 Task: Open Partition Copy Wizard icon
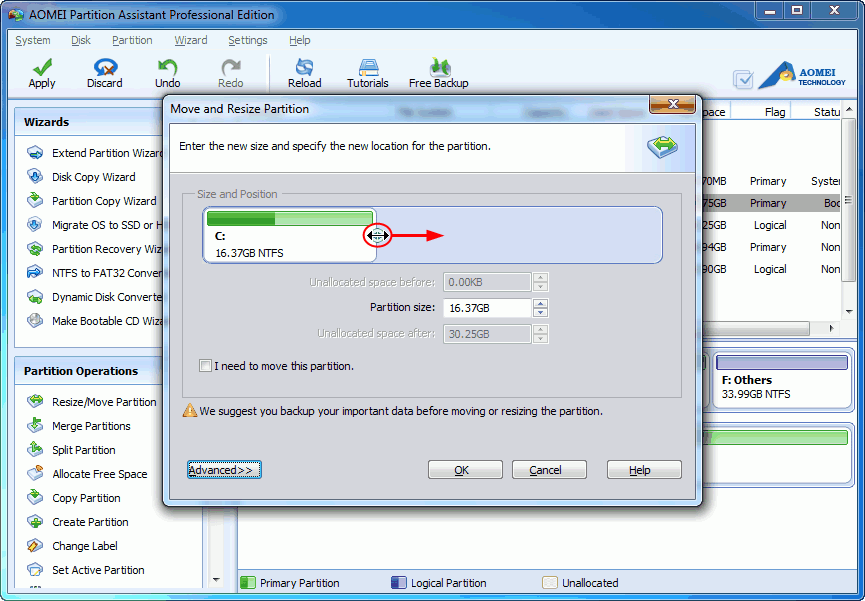pos(35,200)
